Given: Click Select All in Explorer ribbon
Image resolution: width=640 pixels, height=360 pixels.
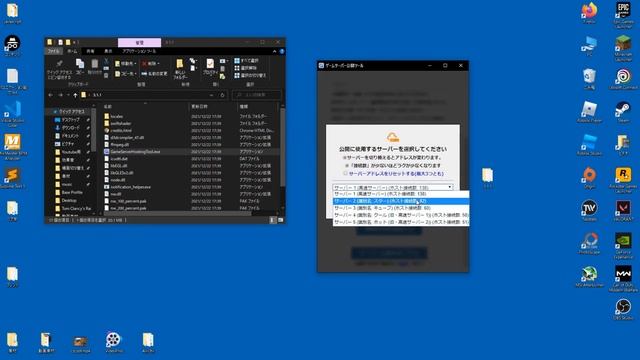Looking at the screenshot, I should click(246, 61).
